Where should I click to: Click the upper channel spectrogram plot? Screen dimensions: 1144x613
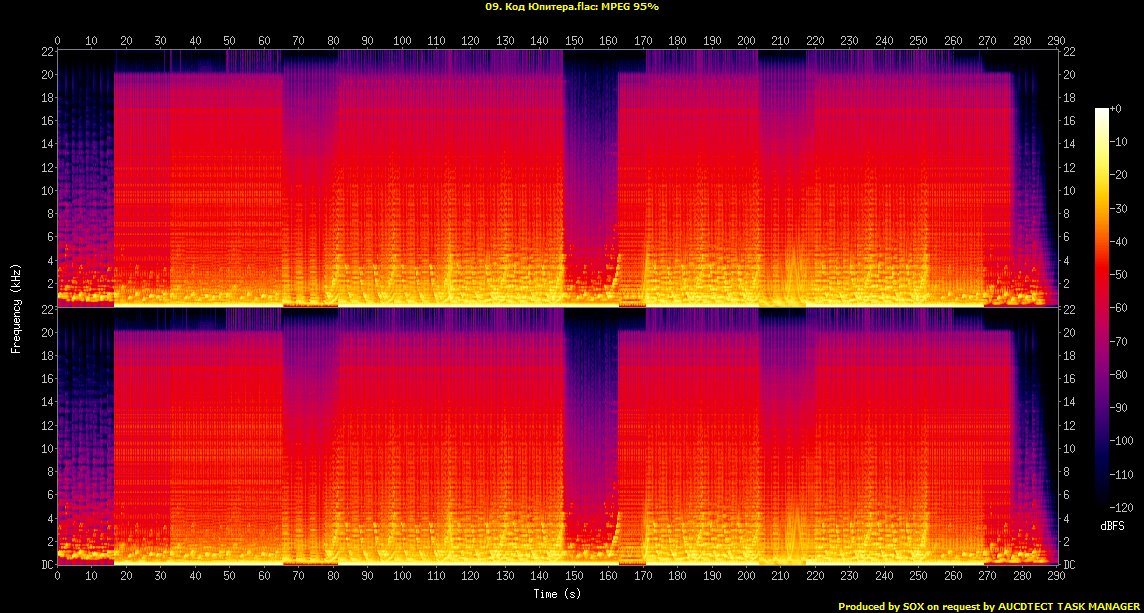(x=557, y=178)
